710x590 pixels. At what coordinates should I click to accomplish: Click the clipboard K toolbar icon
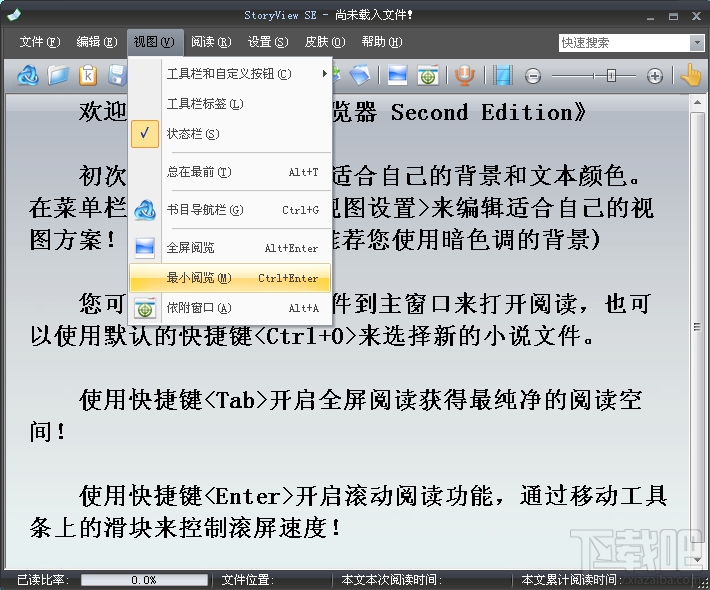click(x=88, y=75)
